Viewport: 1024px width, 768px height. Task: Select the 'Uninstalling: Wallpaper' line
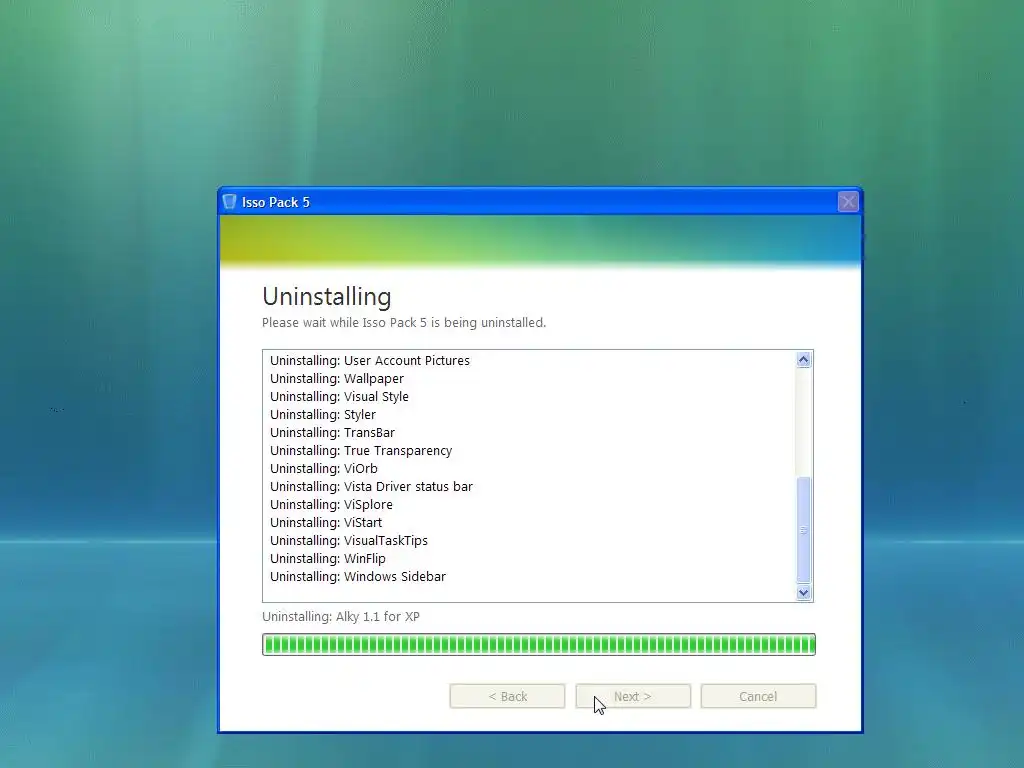[337, 379]
